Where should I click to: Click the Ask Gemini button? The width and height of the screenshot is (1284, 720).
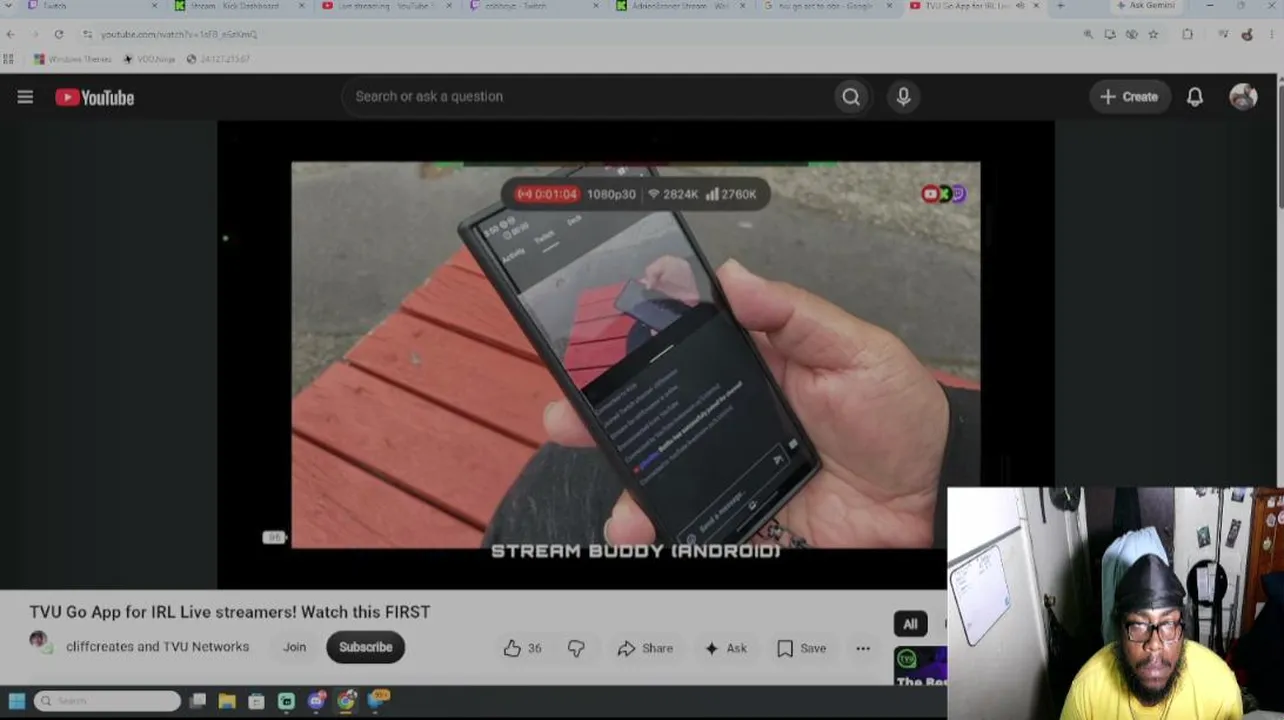pyautogui.click(x=1145, y=6)
